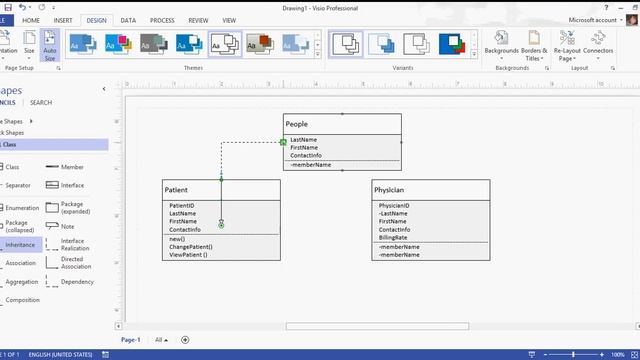Switch to the DATA ribbon tab
Viewport: 640px width, 360px height.
(128, 20)
